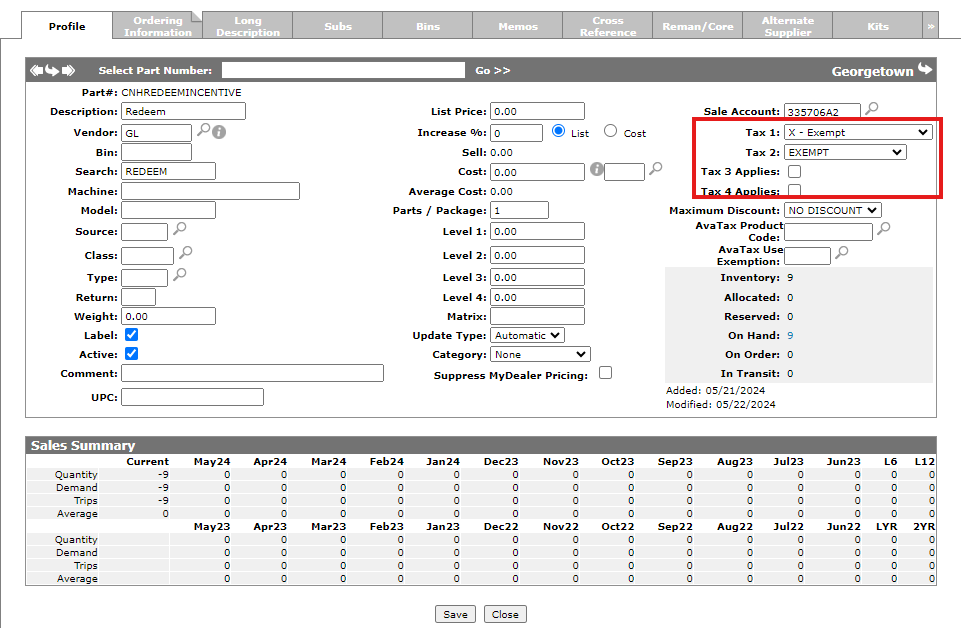This screenshot has height=628, width=961.
Task: Open the Cross Reference tab
Action: 607,26
